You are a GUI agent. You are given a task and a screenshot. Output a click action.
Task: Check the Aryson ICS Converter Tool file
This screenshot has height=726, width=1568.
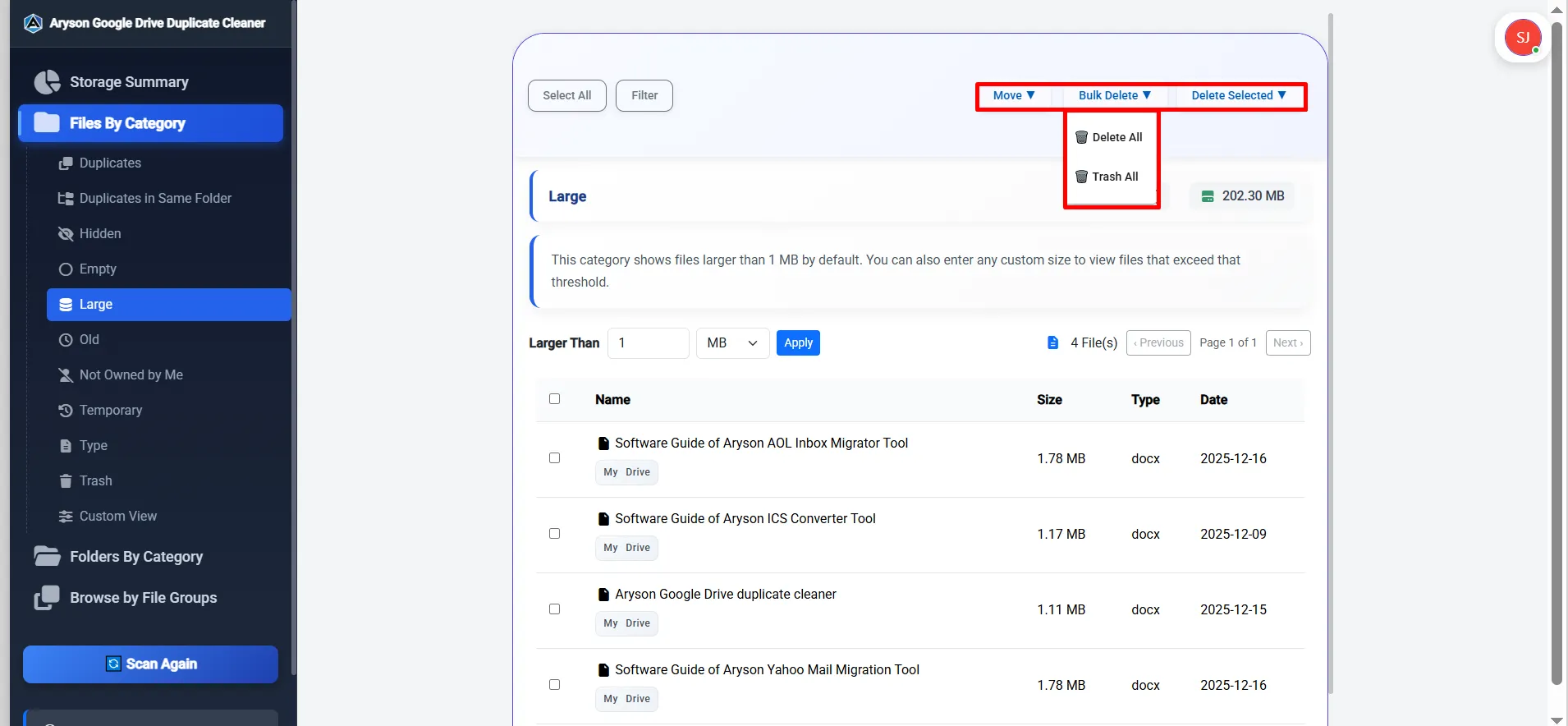[555, 534]
